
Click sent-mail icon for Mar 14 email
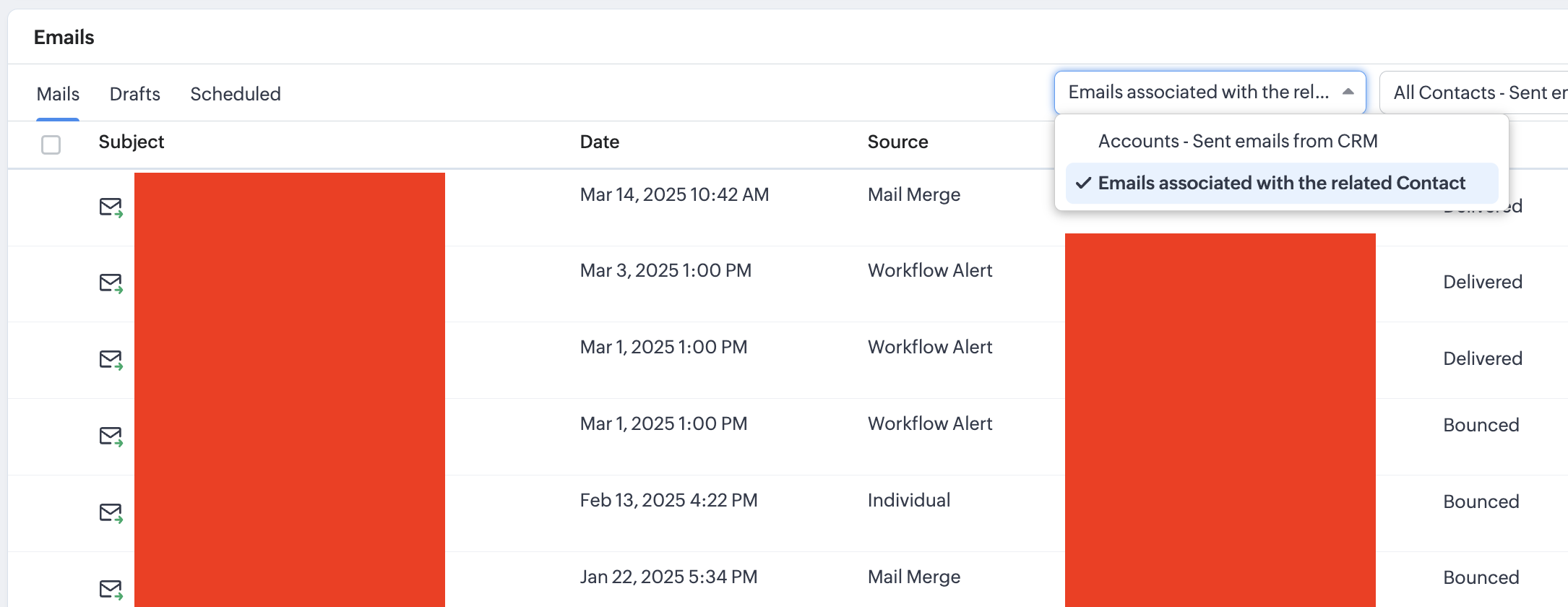coord(111,207)
